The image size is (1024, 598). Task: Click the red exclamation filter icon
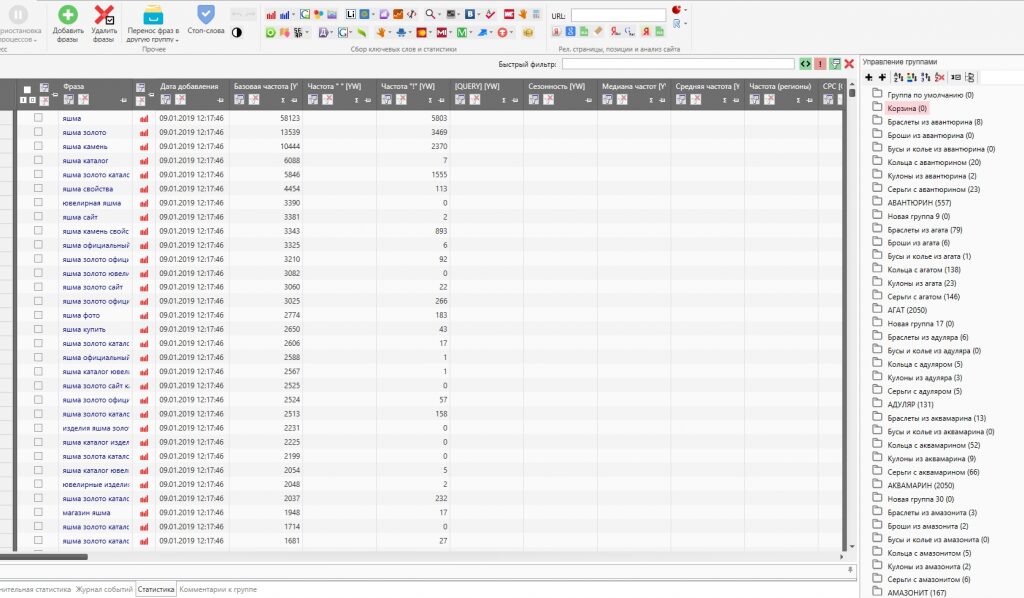(820, 64)
